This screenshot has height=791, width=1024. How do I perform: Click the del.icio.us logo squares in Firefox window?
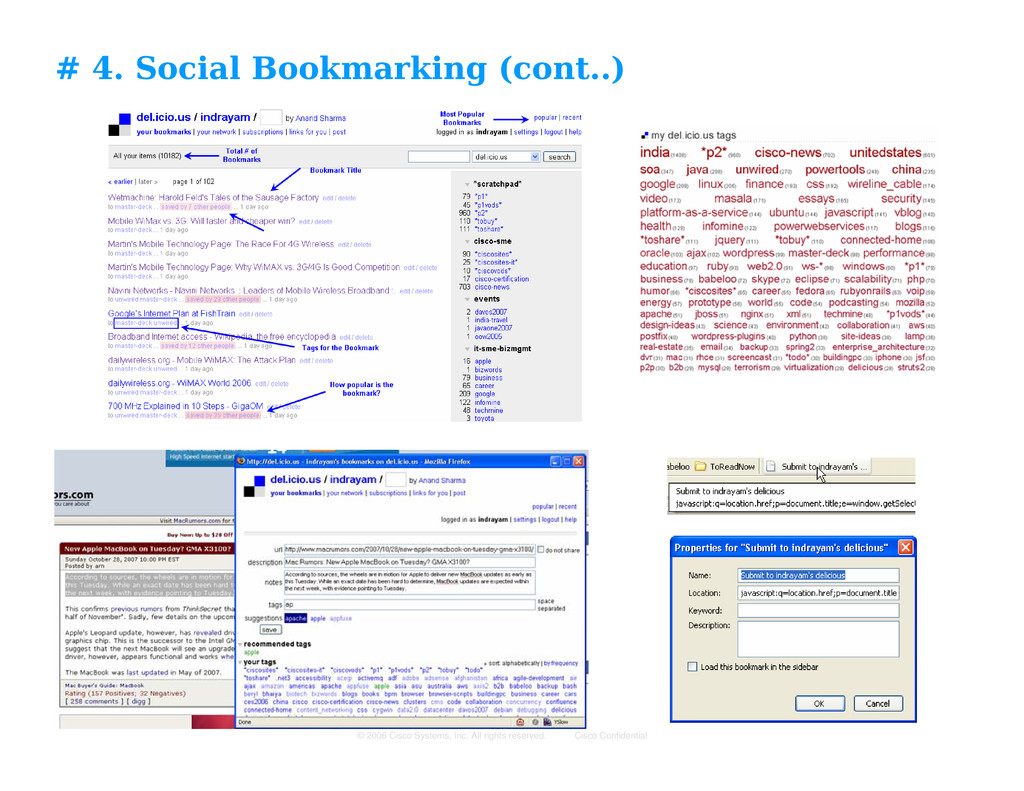[x=254, y=486]
